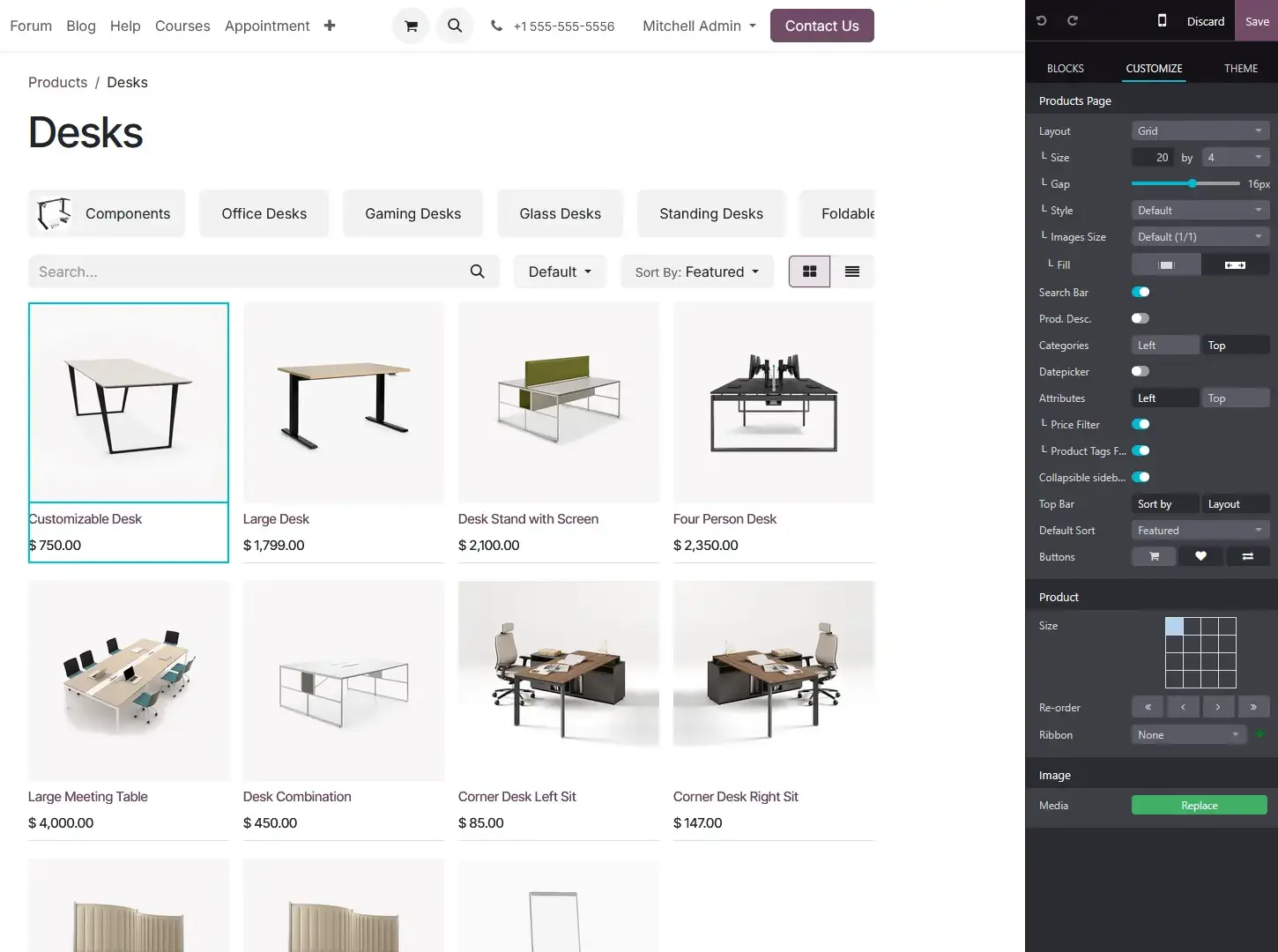Select the Fill contain arrows icon
The height and width of the screenshot is (952, 1278).
click(1235, 264)
